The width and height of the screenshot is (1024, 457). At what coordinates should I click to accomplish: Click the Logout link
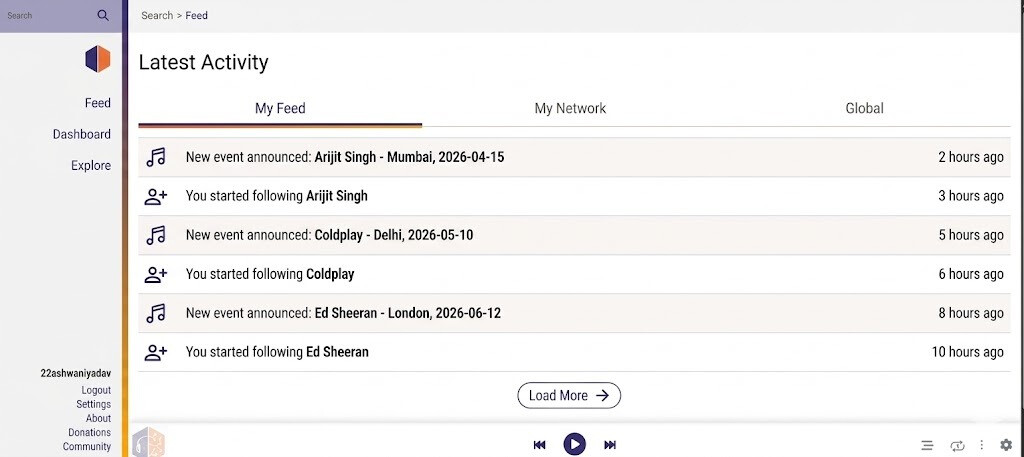point(96,390)
